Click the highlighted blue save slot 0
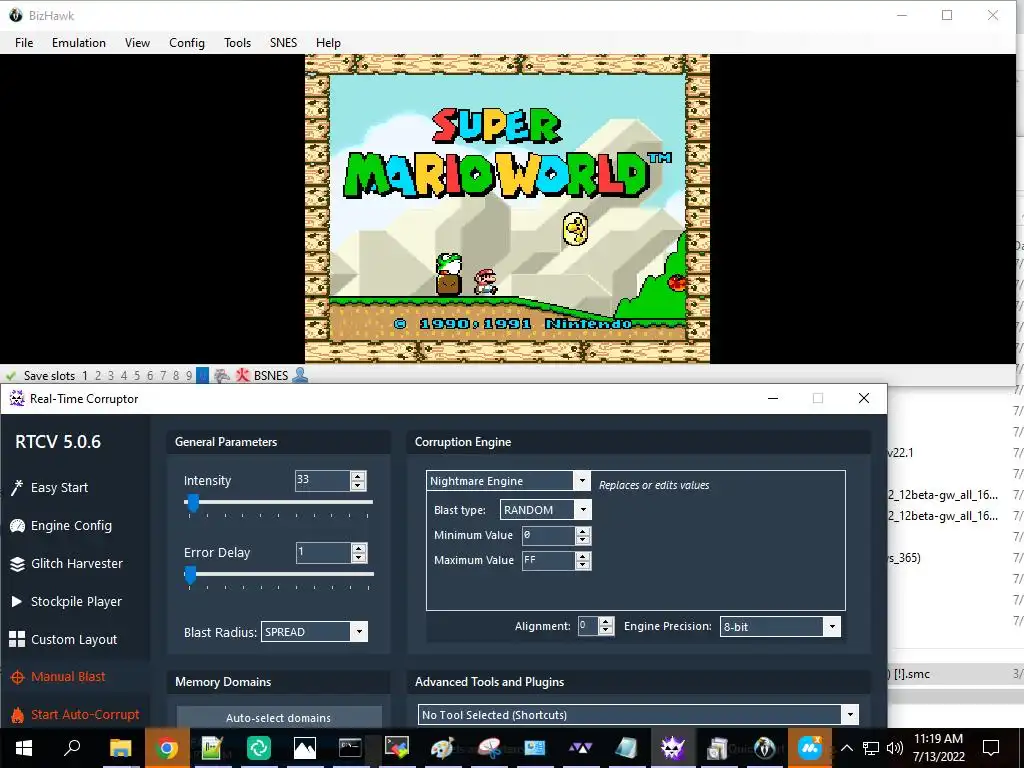This screenshot has width=1024, height=768. pyautogui.click(x=202, y=376)
